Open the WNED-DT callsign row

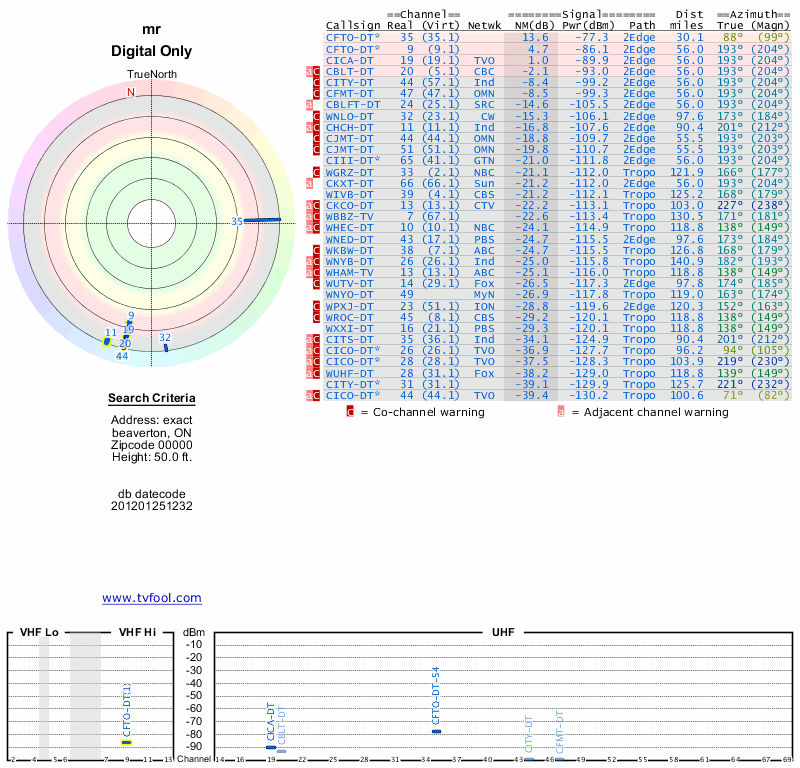[350, 239]
